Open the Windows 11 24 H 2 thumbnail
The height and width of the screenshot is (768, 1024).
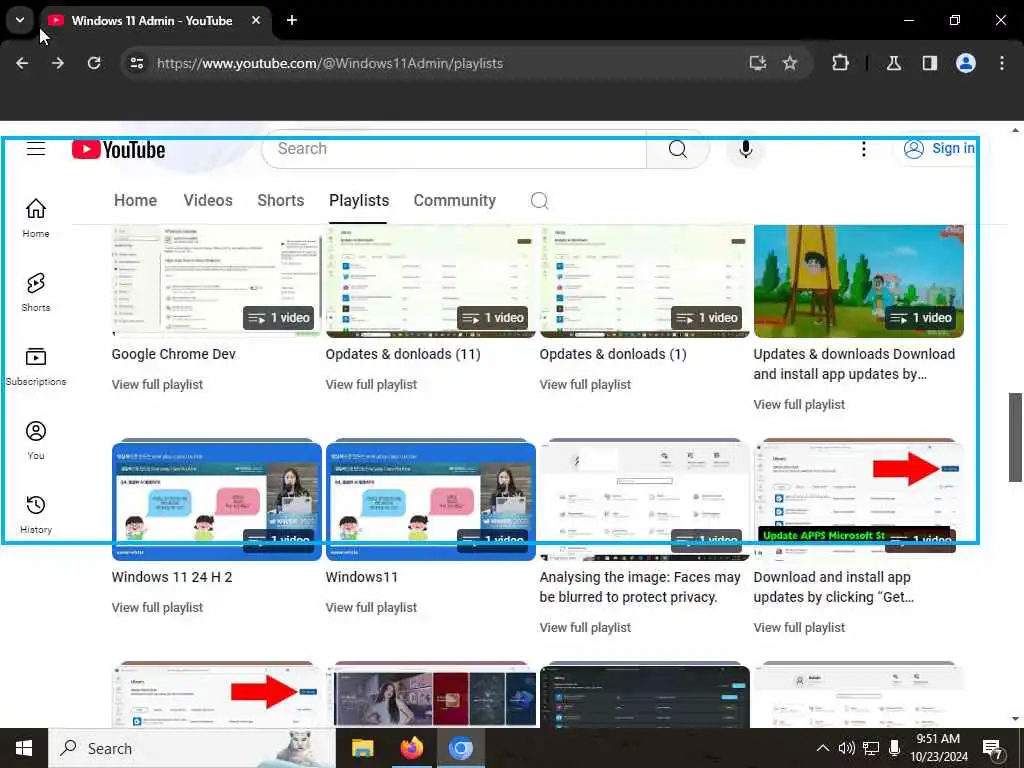[x=217, y=500]
